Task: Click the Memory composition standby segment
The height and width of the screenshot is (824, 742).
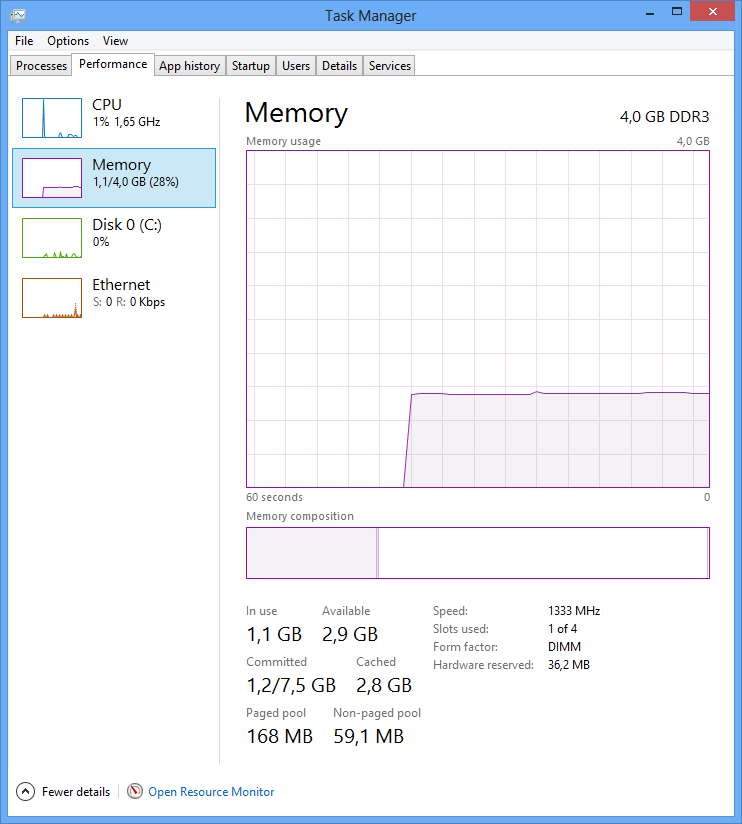Action: (x=542, y=553)
